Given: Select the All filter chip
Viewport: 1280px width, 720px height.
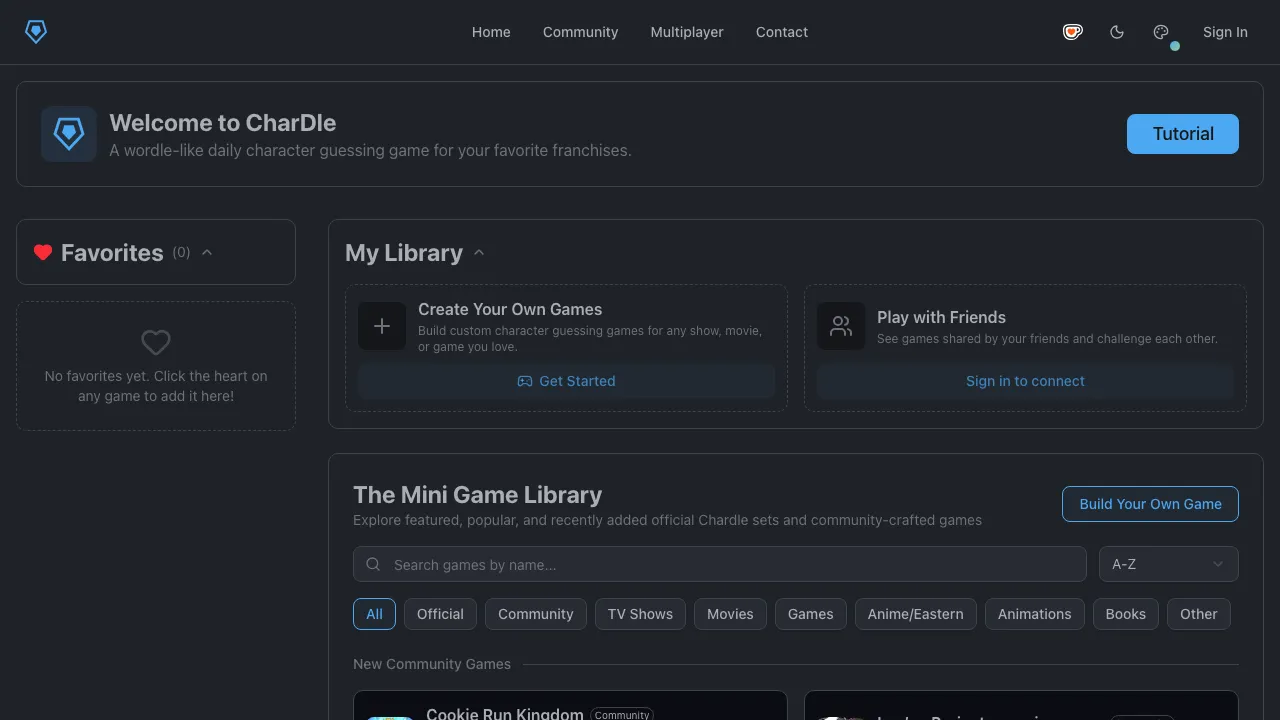Looking at the screenshot, I should 374,614.
